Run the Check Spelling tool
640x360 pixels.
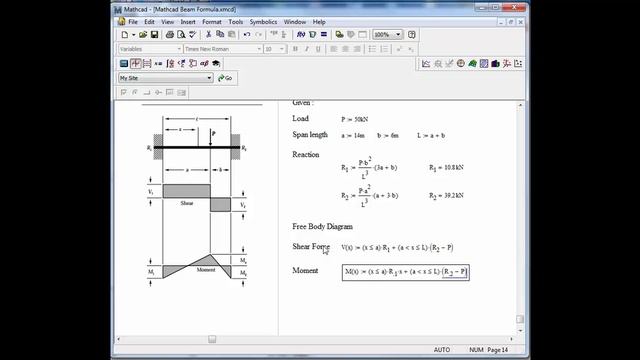[x=192, y=35]
